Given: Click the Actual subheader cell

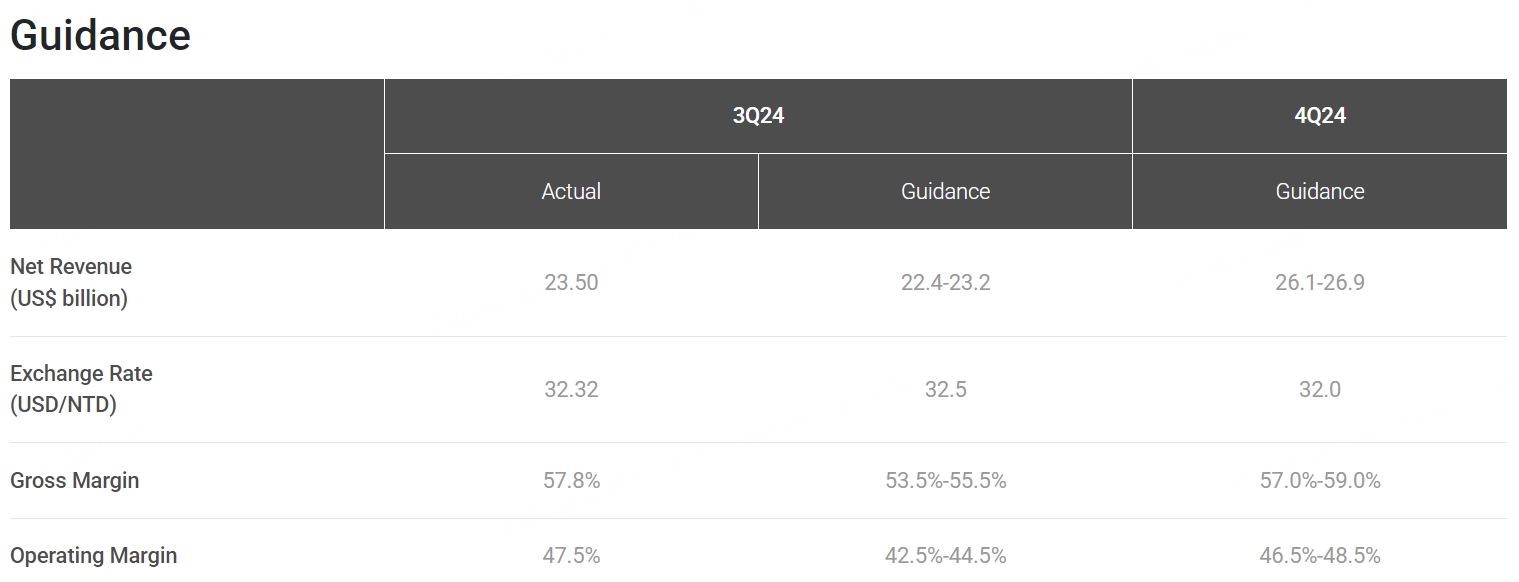Looking at the screenshot, I should (571, 191).
